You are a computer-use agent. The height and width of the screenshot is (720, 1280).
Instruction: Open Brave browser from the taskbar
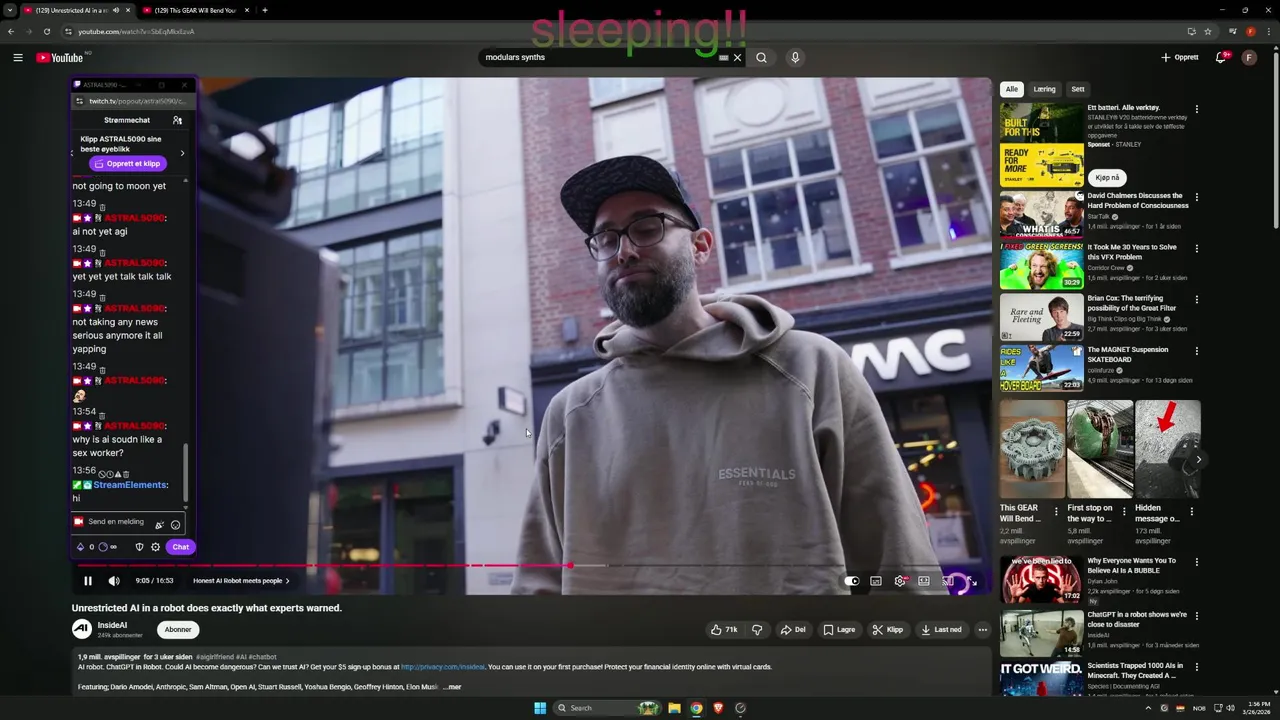click(718, 708)
